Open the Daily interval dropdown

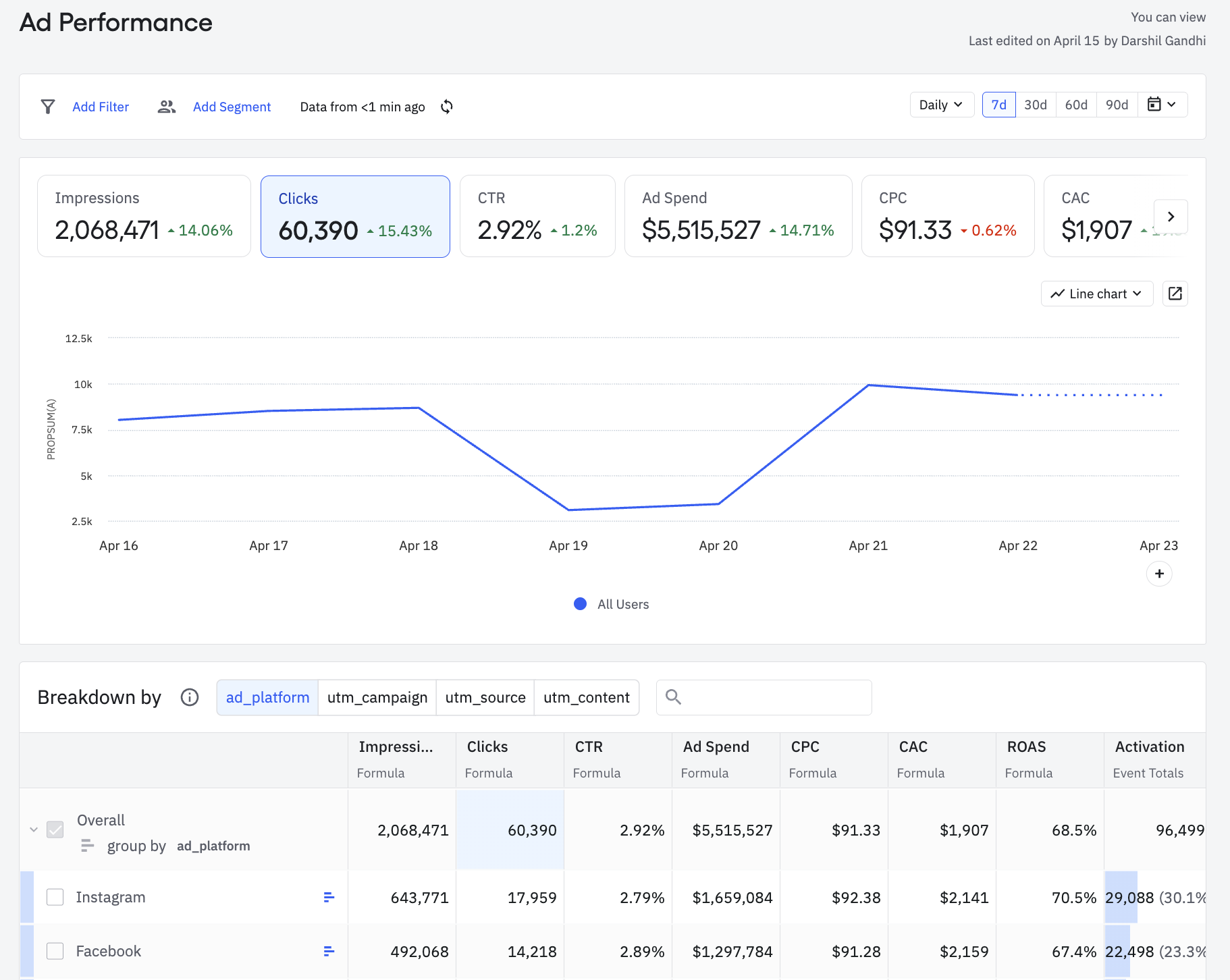point(942,105)
